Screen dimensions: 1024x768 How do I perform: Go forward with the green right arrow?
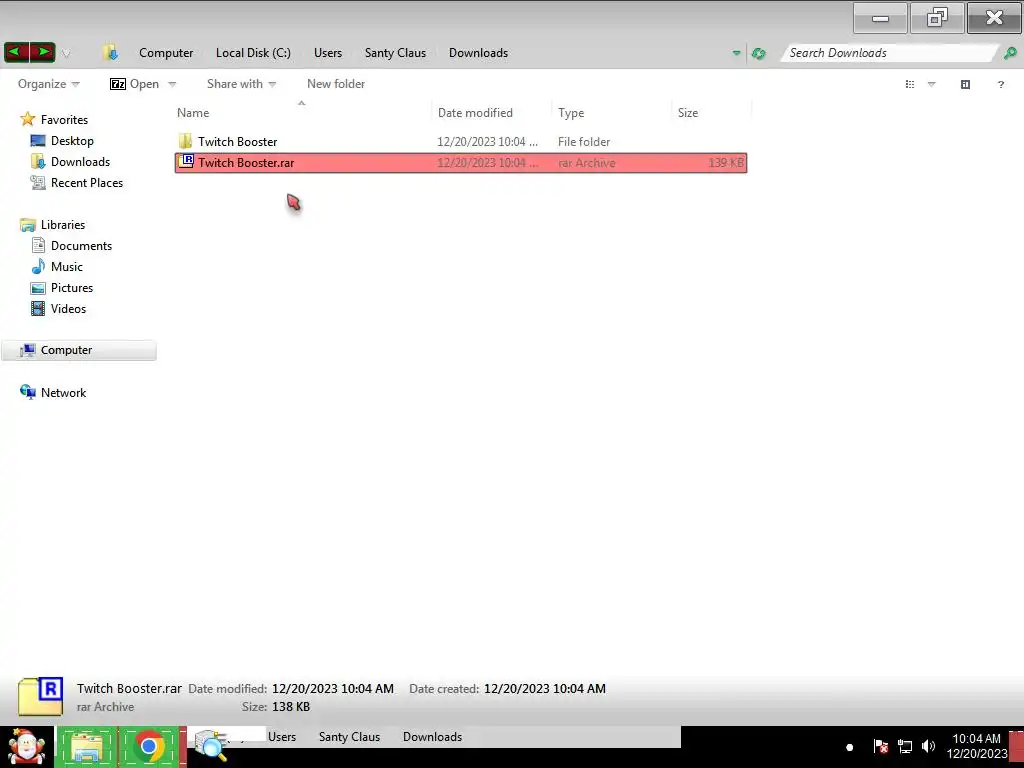[42, 52]
